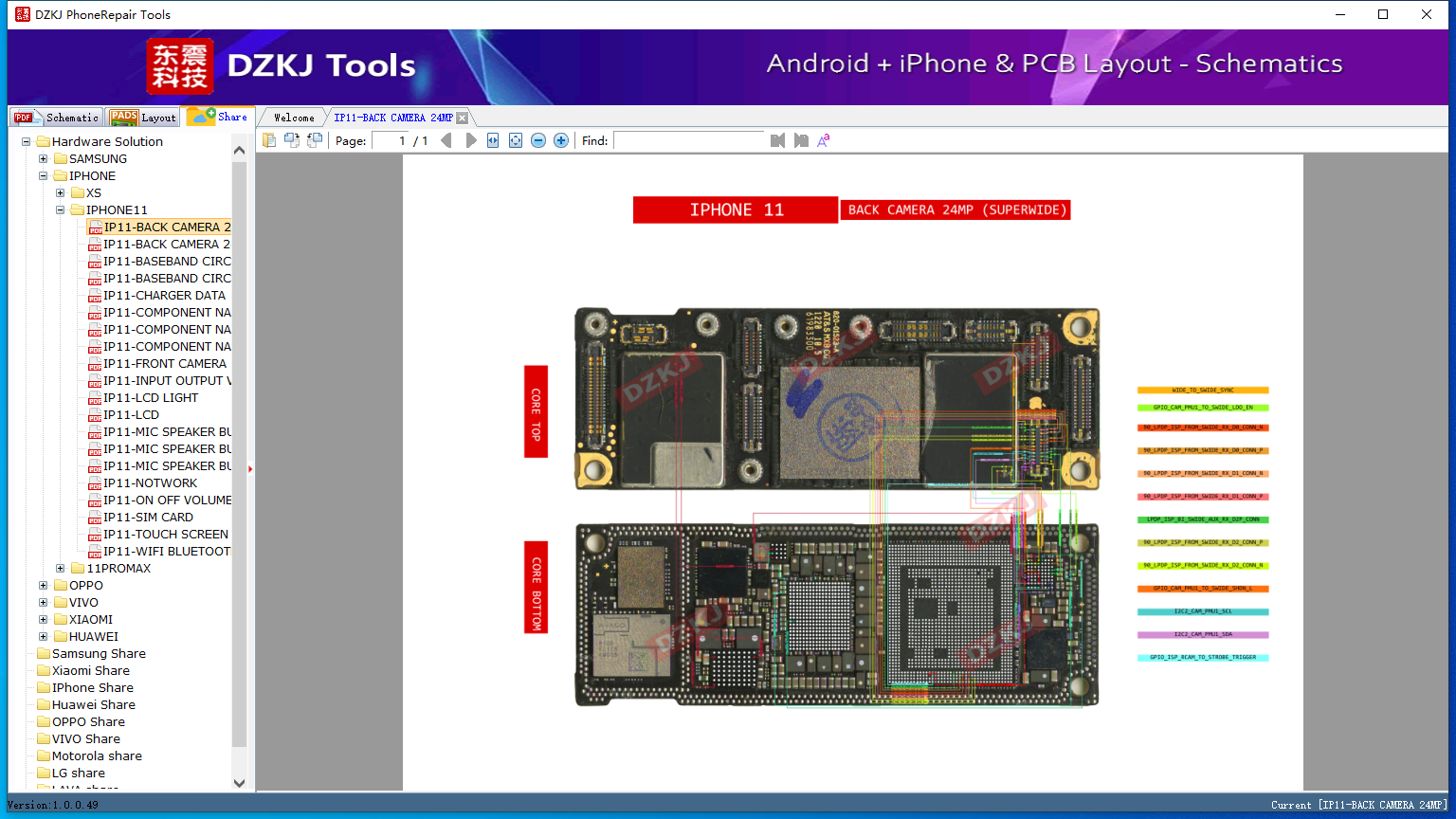Expand the 11PROMAX folder
1456x819 pixels.
[61, 569]
